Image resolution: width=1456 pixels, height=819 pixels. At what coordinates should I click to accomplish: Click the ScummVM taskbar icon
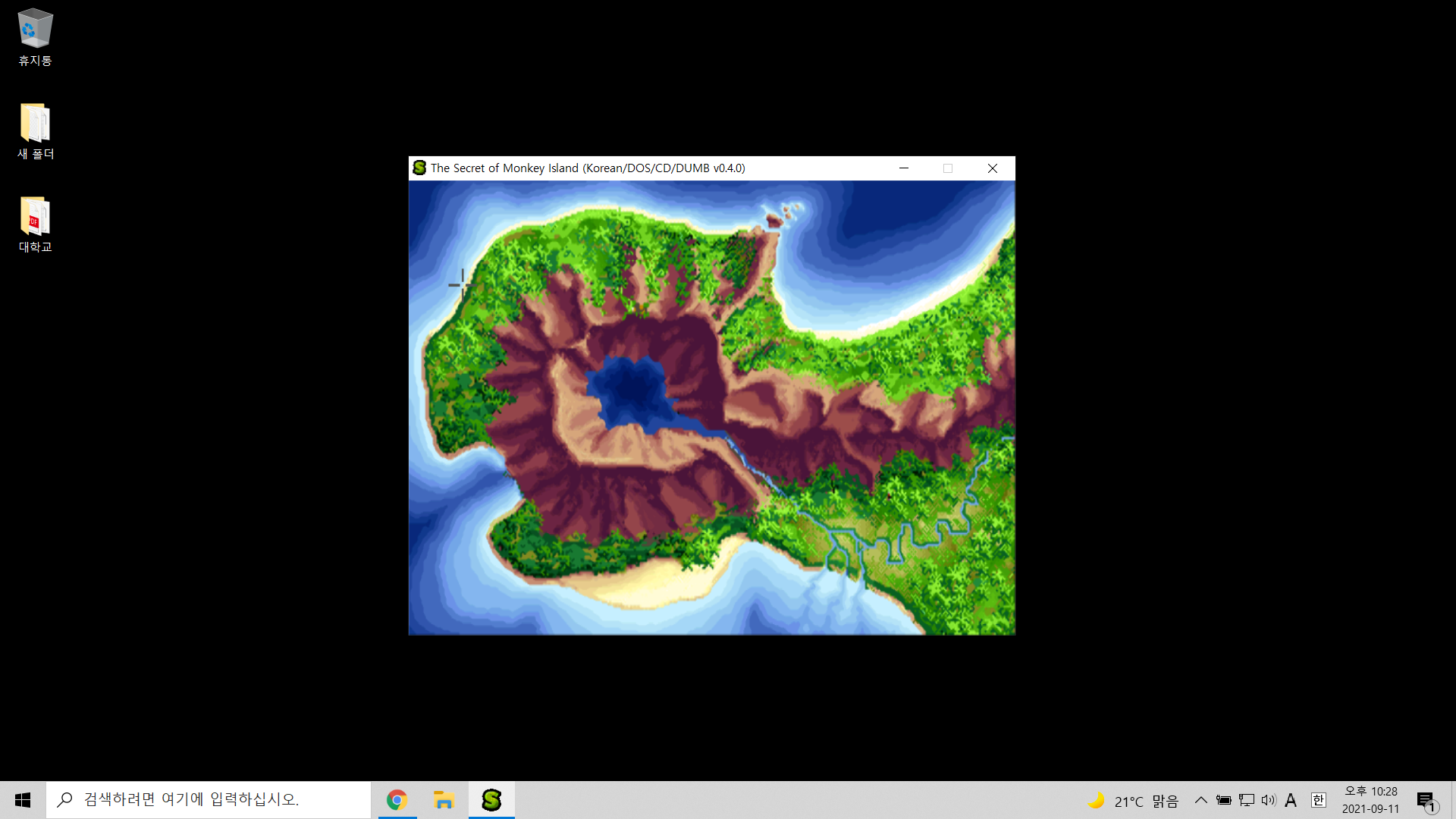click(x=491, y=800)
